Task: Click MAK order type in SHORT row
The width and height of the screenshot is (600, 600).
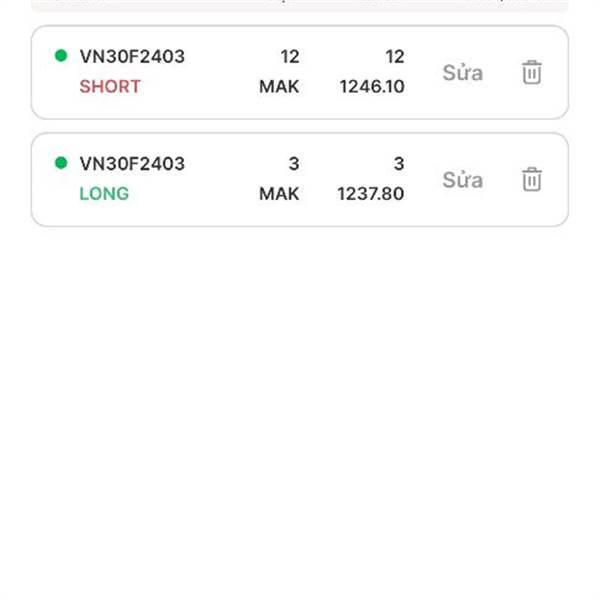Action: [279, 86]
